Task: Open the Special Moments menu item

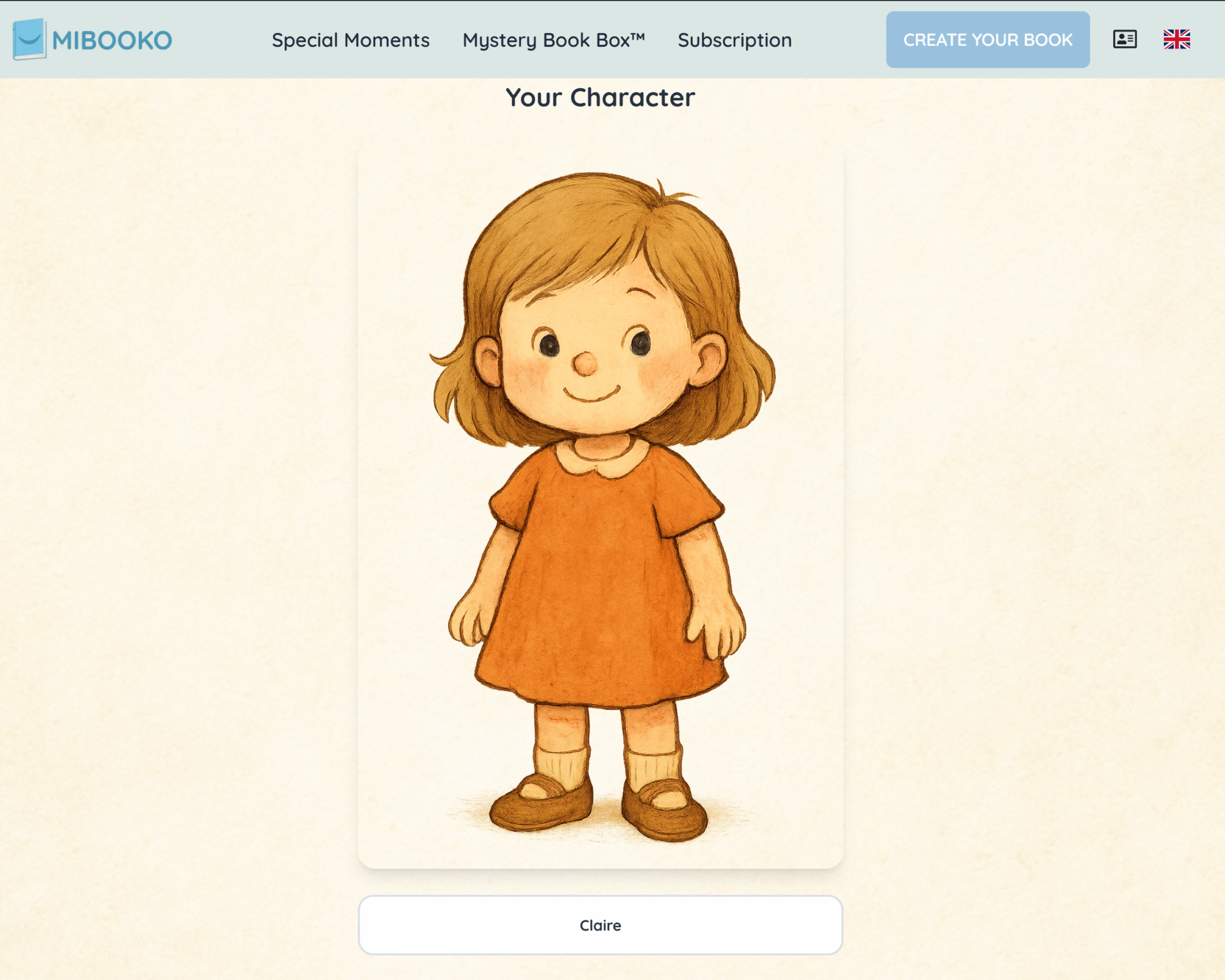Action: 351,40
